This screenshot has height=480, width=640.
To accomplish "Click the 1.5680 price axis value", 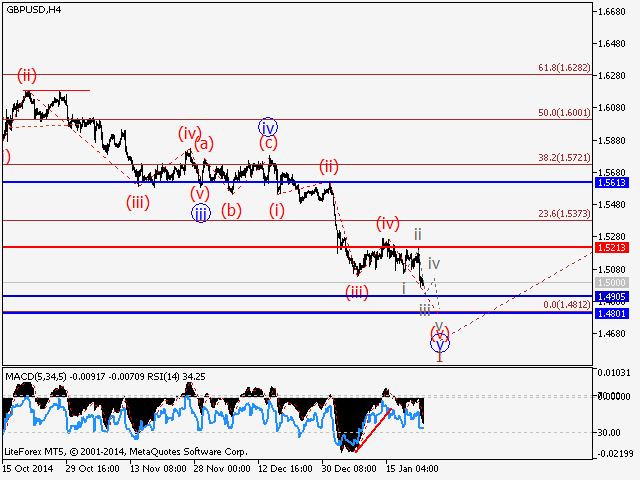I will [611, 173].
